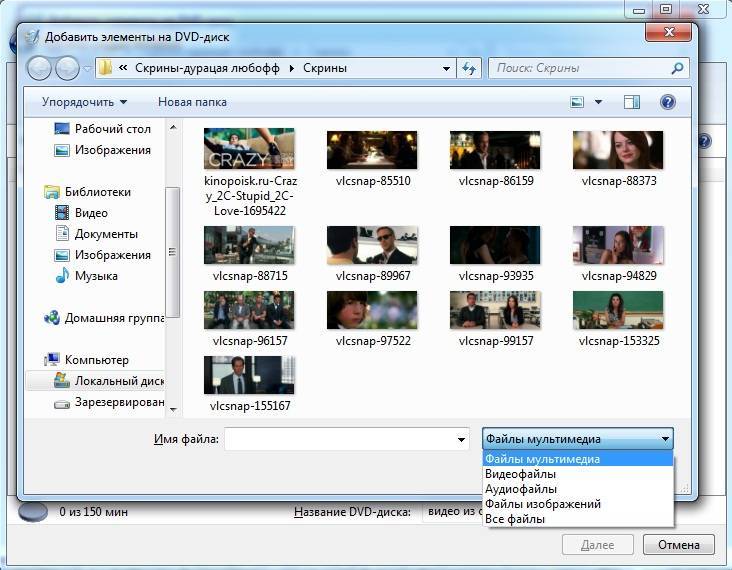The width and height of the screenshot is (732, 570).
Task: Click 'Скрины-дурацая любофф' breadcrumb segment
Action: (x=207, y=69)
